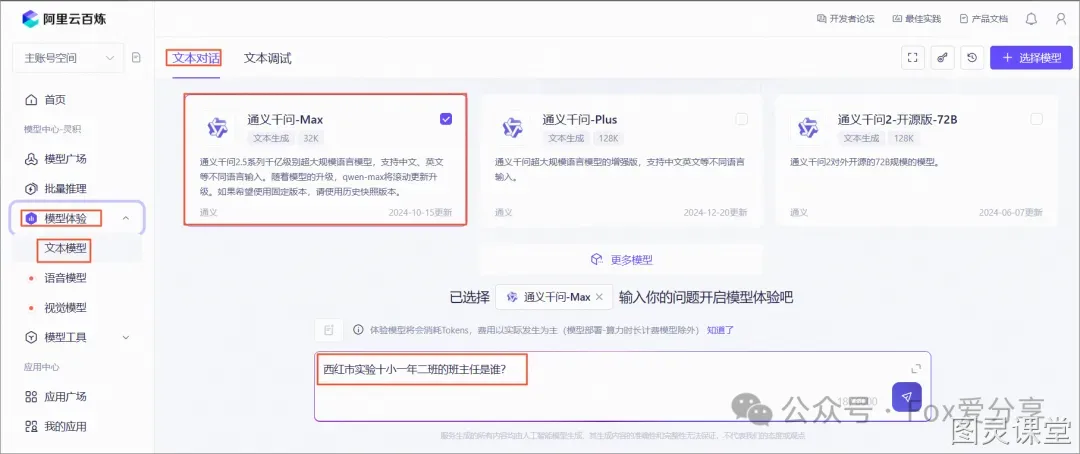Expand the 模型工具 menu chevron

125,338
